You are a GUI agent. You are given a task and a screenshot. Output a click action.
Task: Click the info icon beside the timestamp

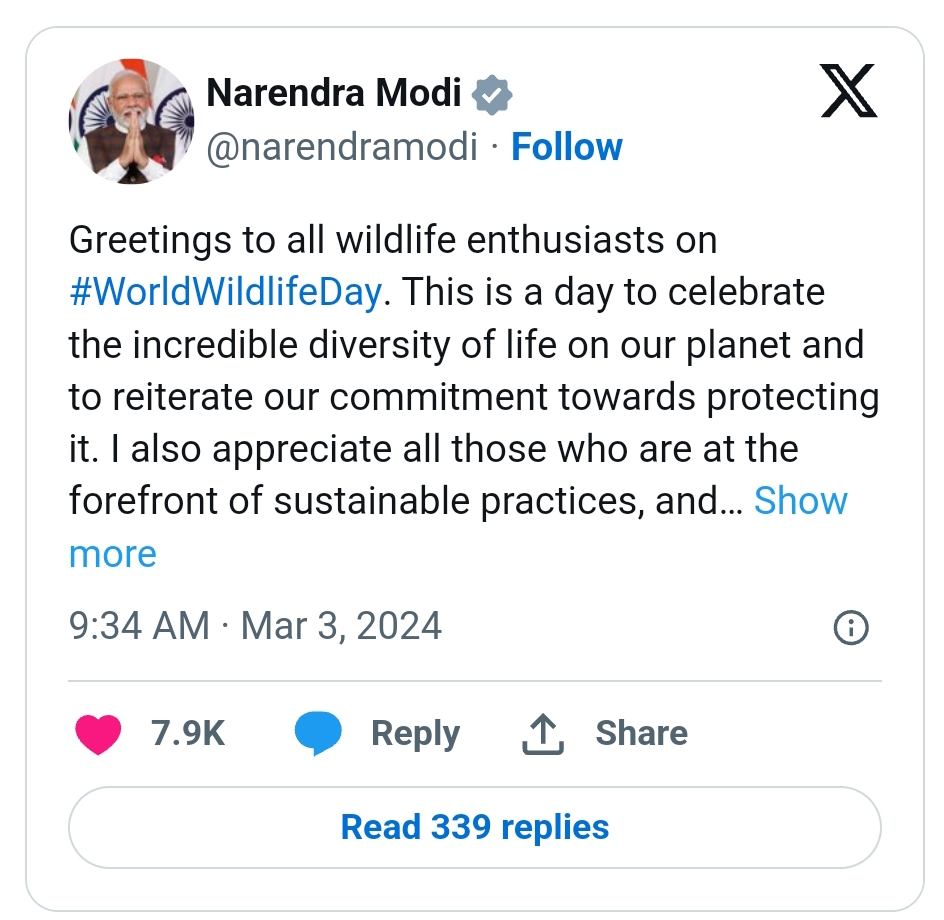850,627
